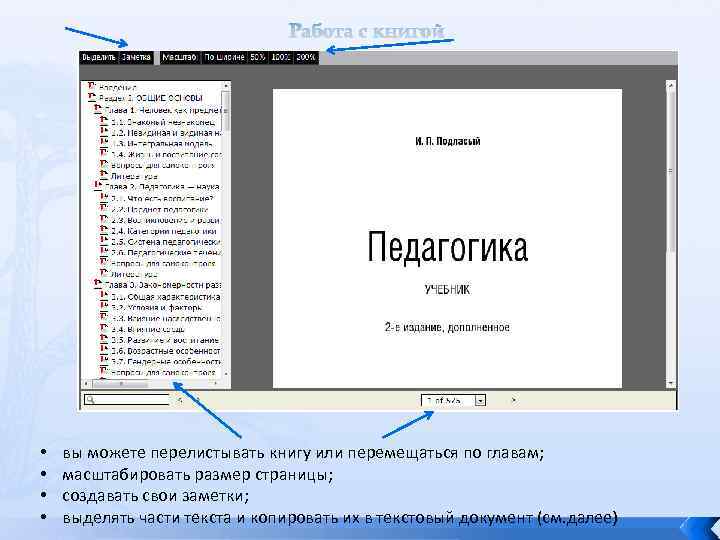This screenshot has width=720, height=540.
Task: Click the bookmark icon beside Введение
Action: [92, 86]
